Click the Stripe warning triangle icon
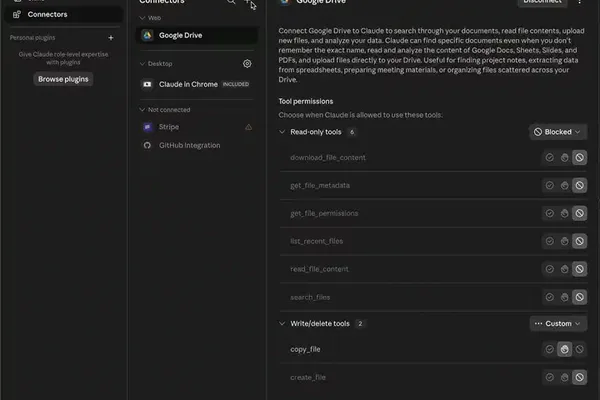This screenshot has width=600, height=400. (x=248, y=127)
